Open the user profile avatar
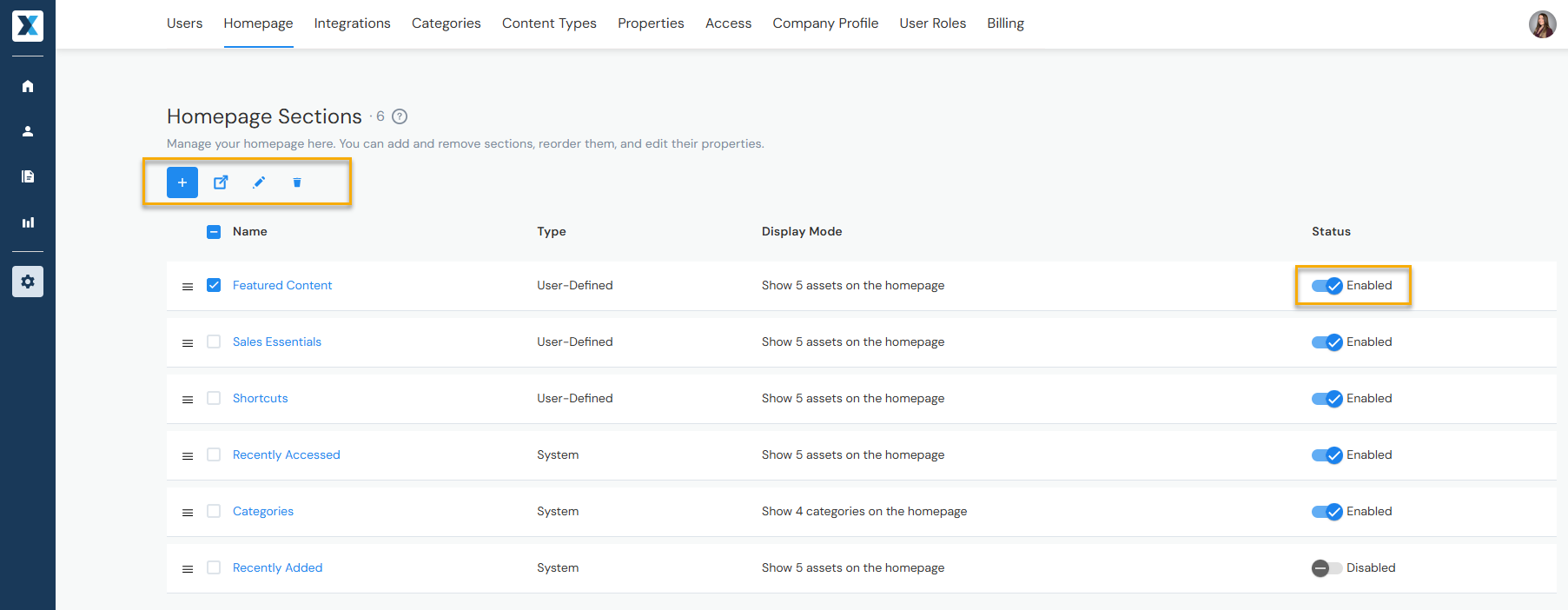This screenshot has width=1568, height=610. (x=1542, y=24)
